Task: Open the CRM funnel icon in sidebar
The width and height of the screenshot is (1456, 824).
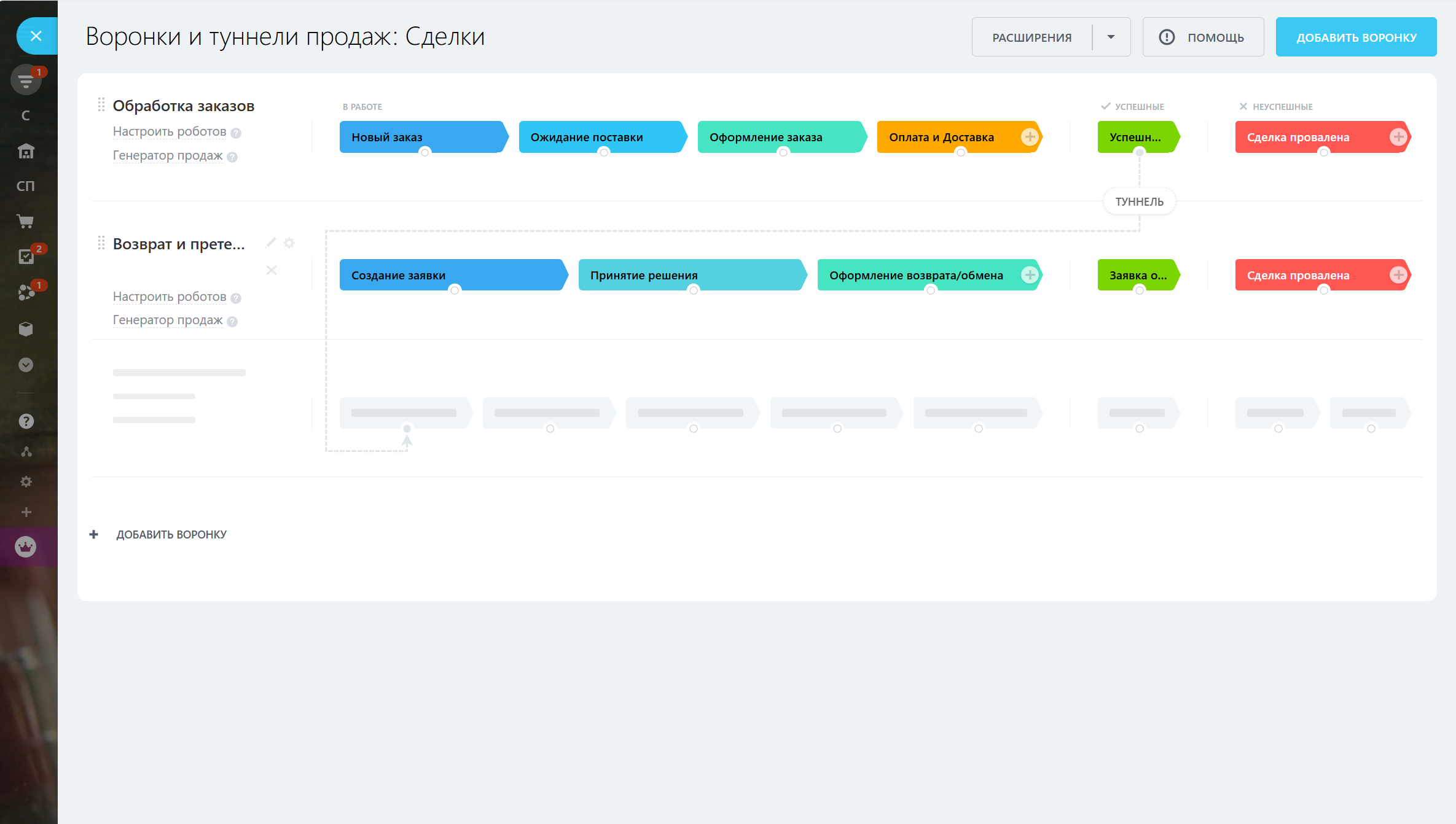Action: pyautogui.click(x=26, y=80)
